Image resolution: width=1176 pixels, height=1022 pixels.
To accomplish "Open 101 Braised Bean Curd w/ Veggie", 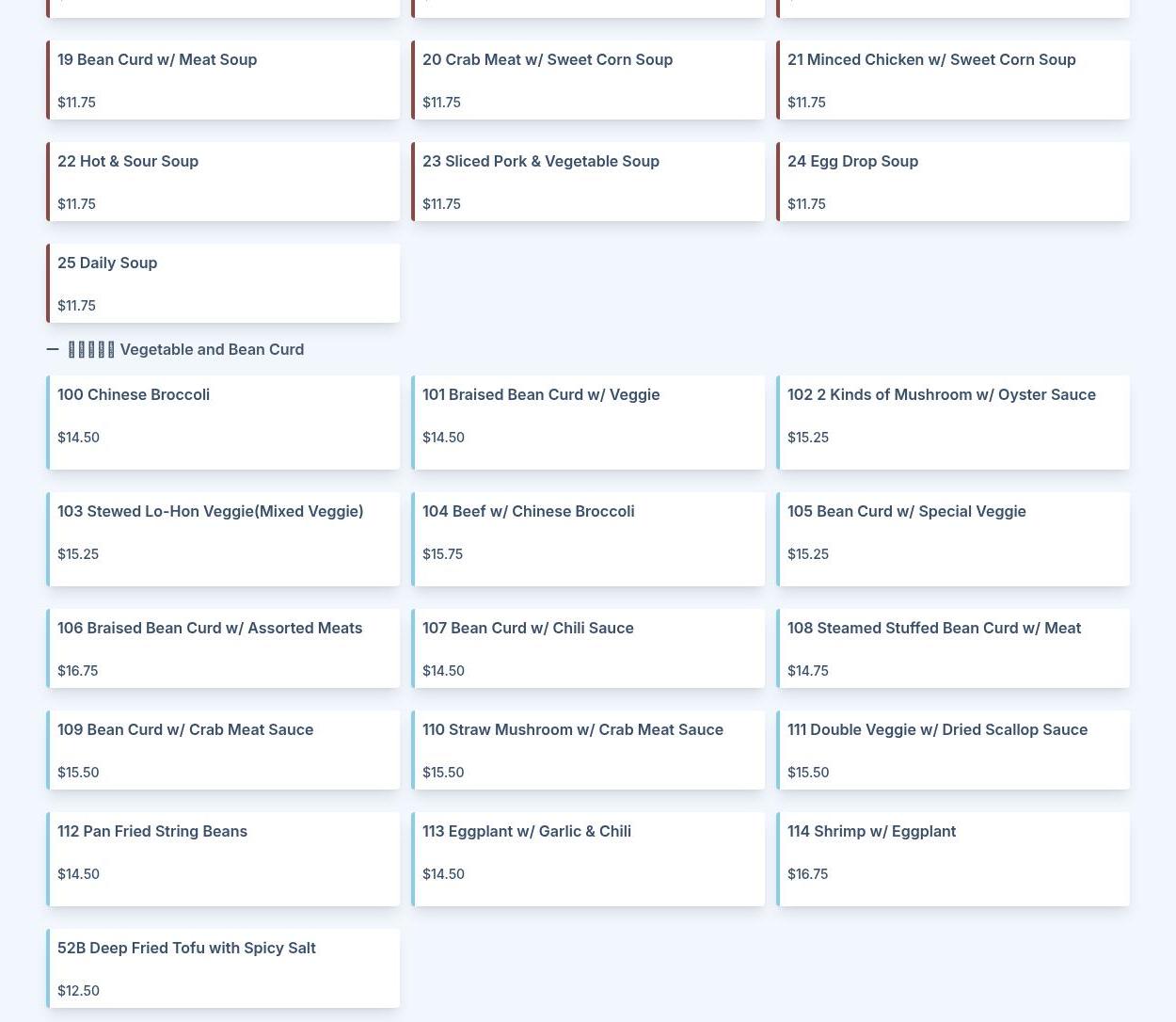I will click(x=588, y=423).
